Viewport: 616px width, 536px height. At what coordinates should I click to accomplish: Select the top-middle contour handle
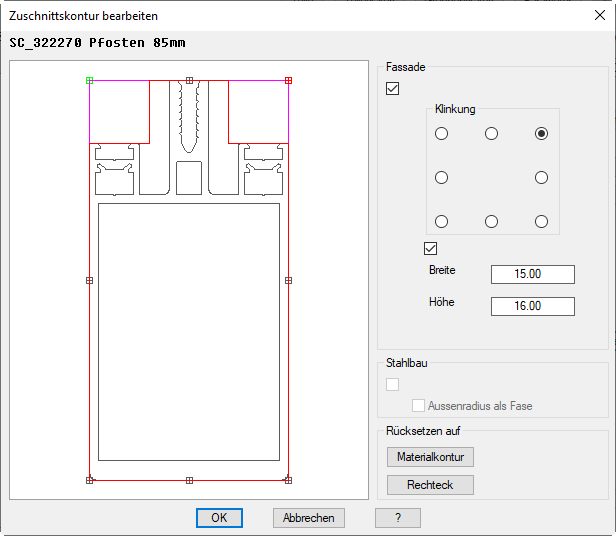[x=189, y=80]
